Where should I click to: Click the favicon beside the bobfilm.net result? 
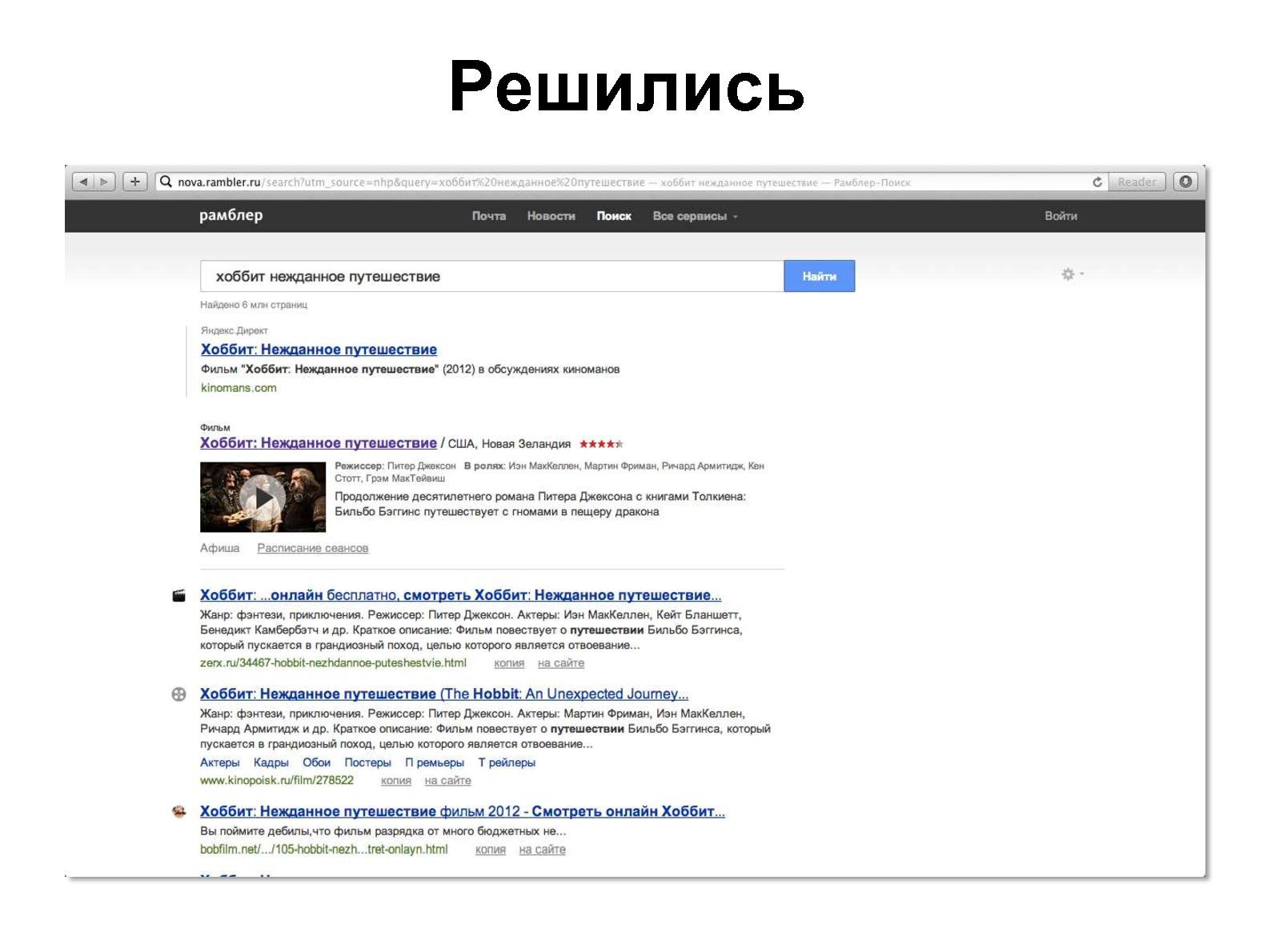click(179, 812)
